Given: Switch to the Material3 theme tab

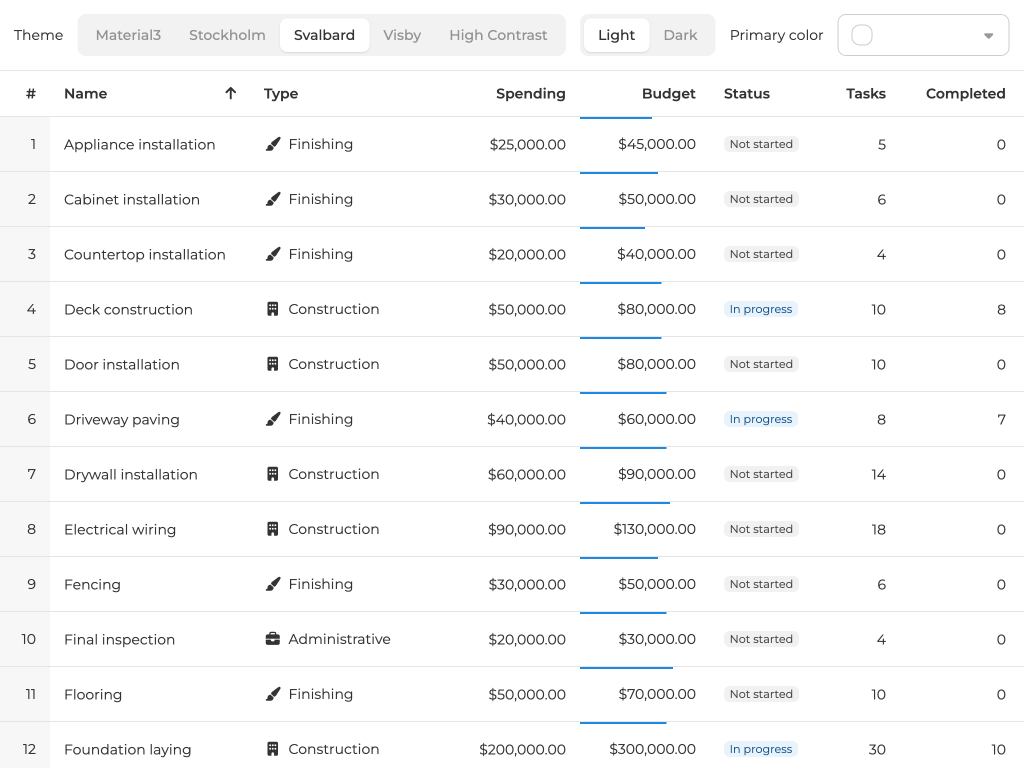Looking at the screenshot, I should 128,35.
